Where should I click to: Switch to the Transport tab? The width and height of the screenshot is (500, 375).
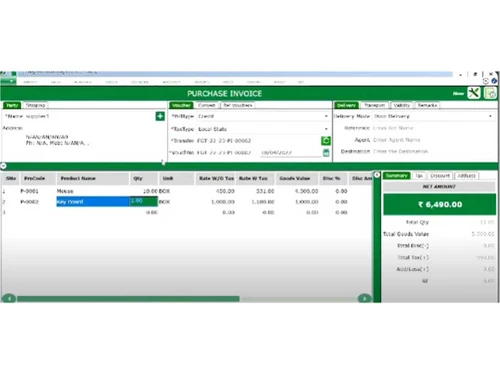point(374,105)
